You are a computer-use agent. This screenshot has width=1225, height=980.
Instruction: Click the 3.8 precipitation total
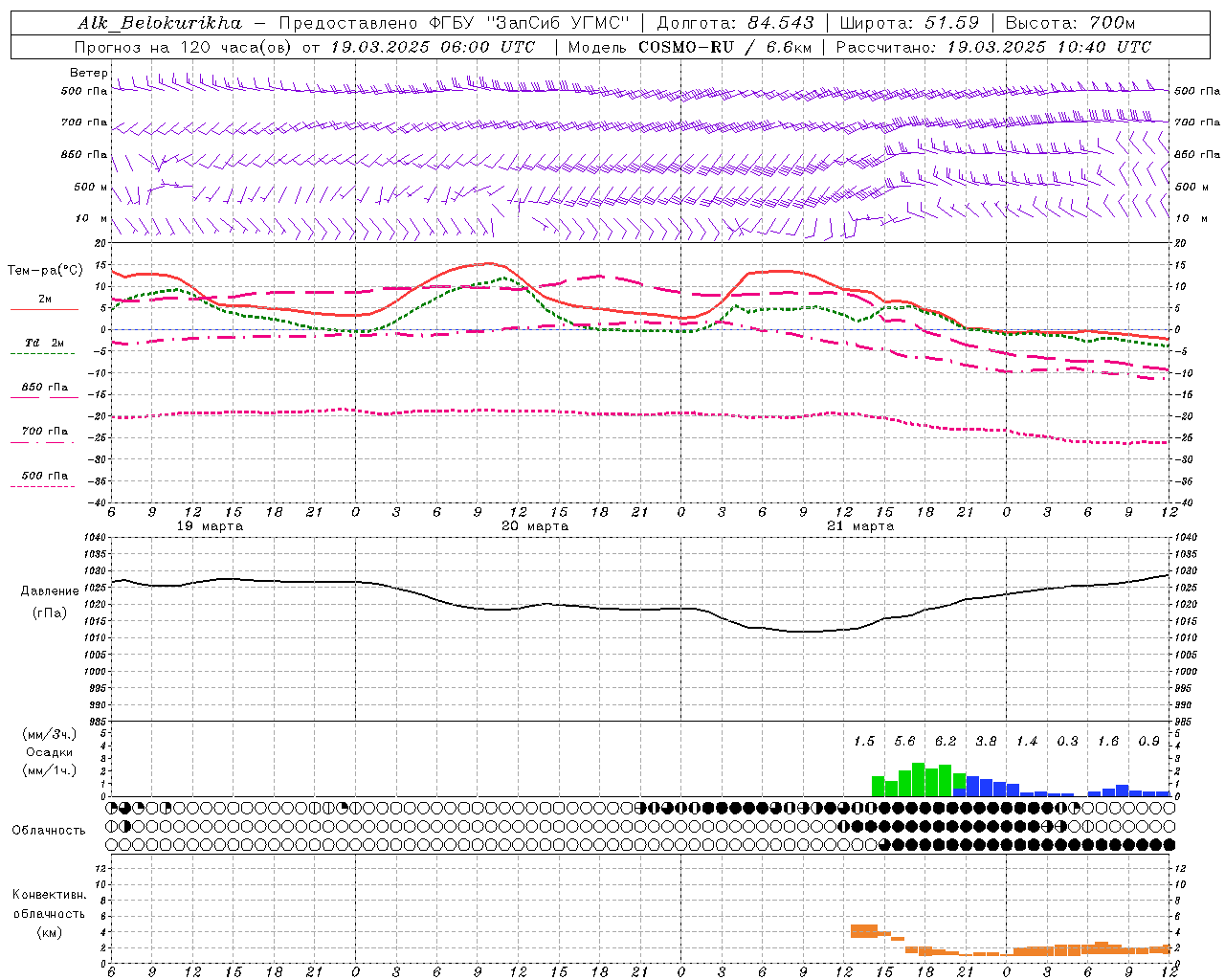pos(986,741)
